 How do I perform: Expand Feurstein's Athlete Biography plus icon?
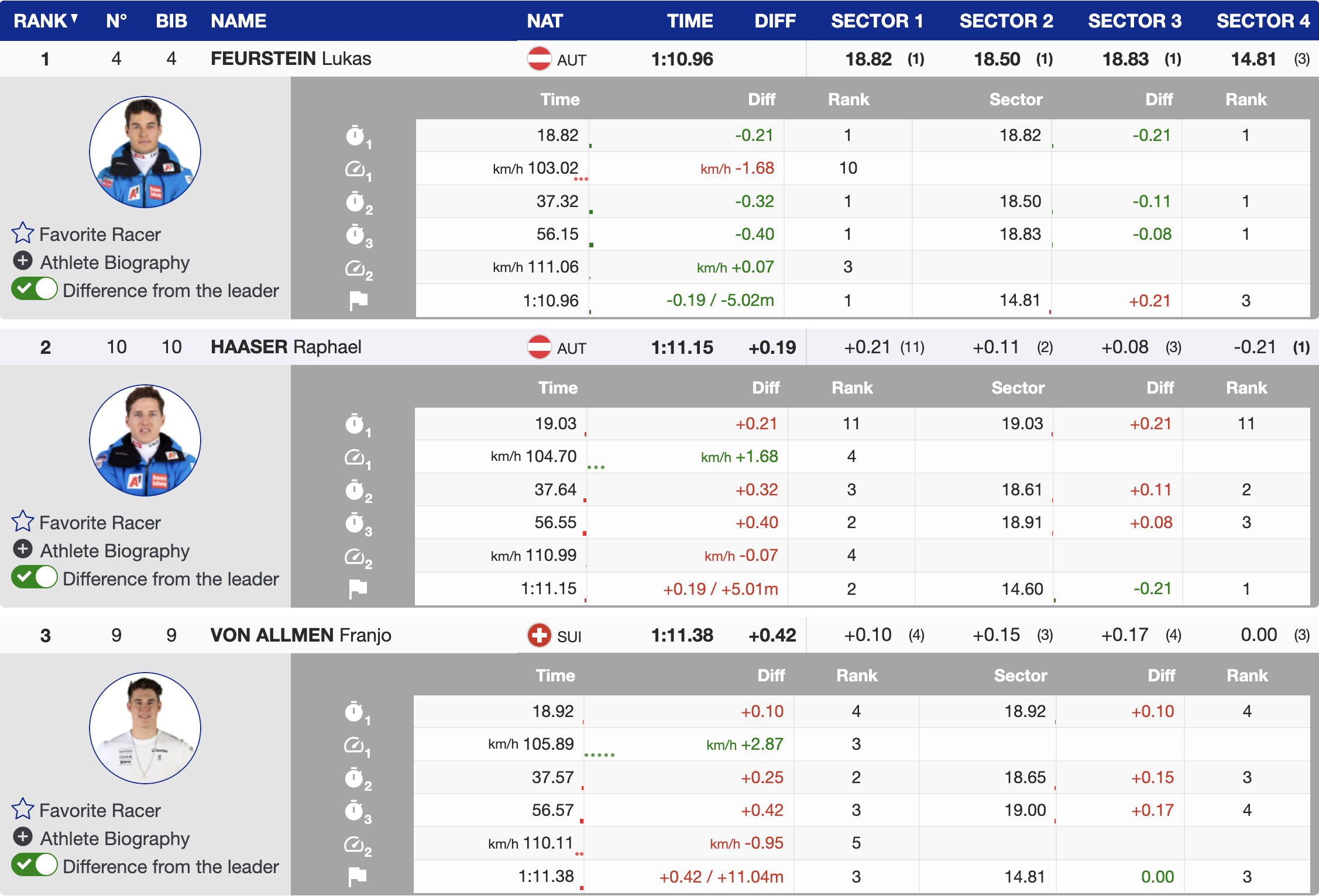pos(23,261)
